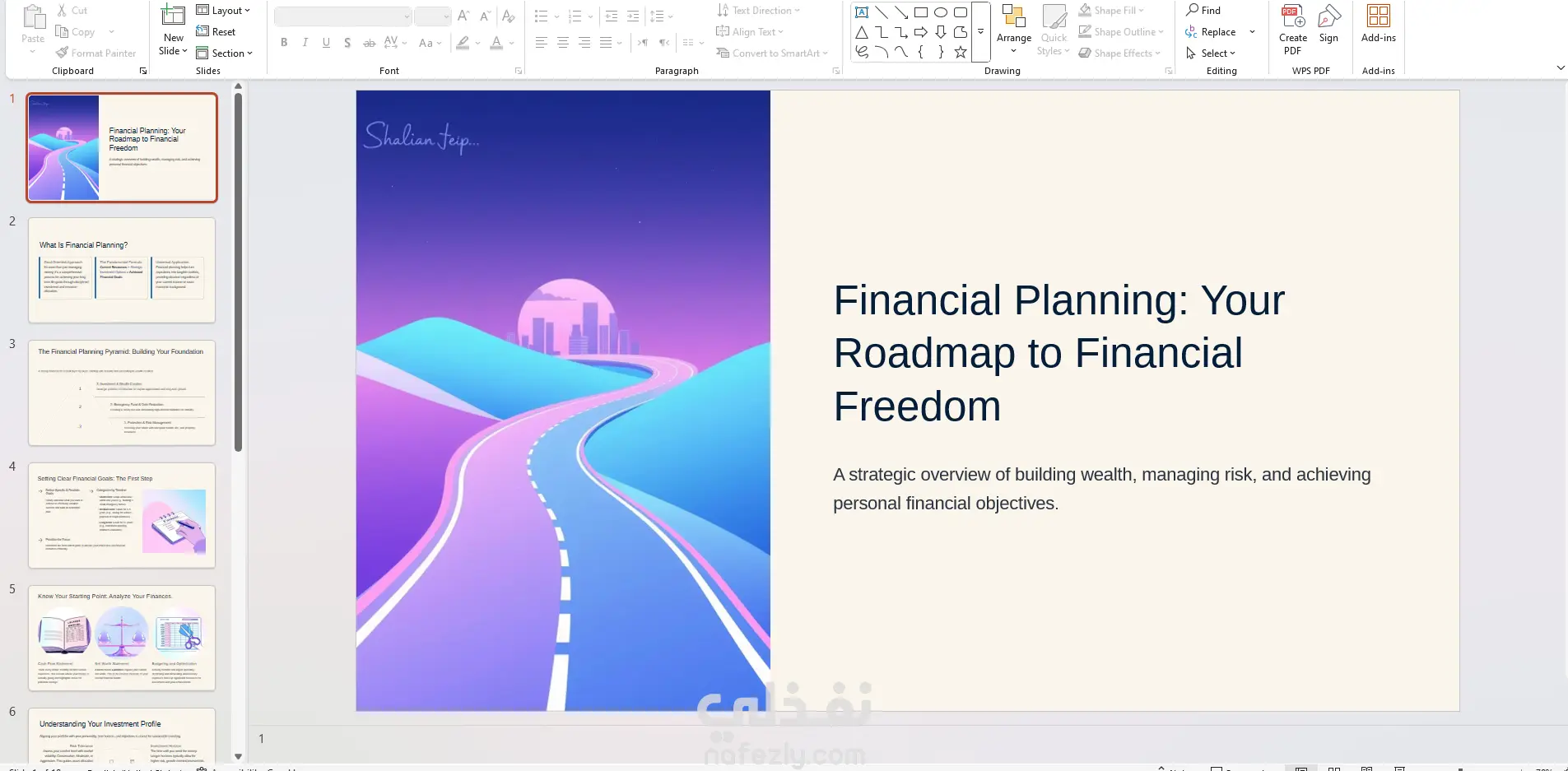Viewport: 1568px width, 771px height.
Task: Align text left
Action: 541,43
